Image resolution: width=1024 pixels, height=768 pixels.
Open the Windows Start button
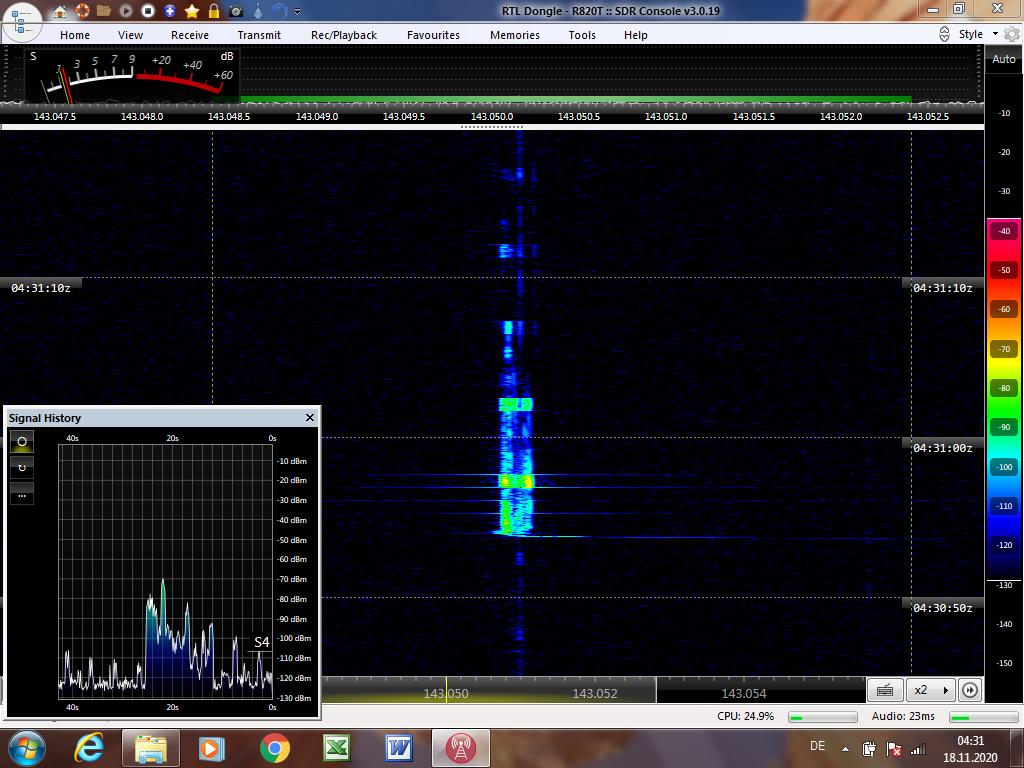tap(26, 748)
